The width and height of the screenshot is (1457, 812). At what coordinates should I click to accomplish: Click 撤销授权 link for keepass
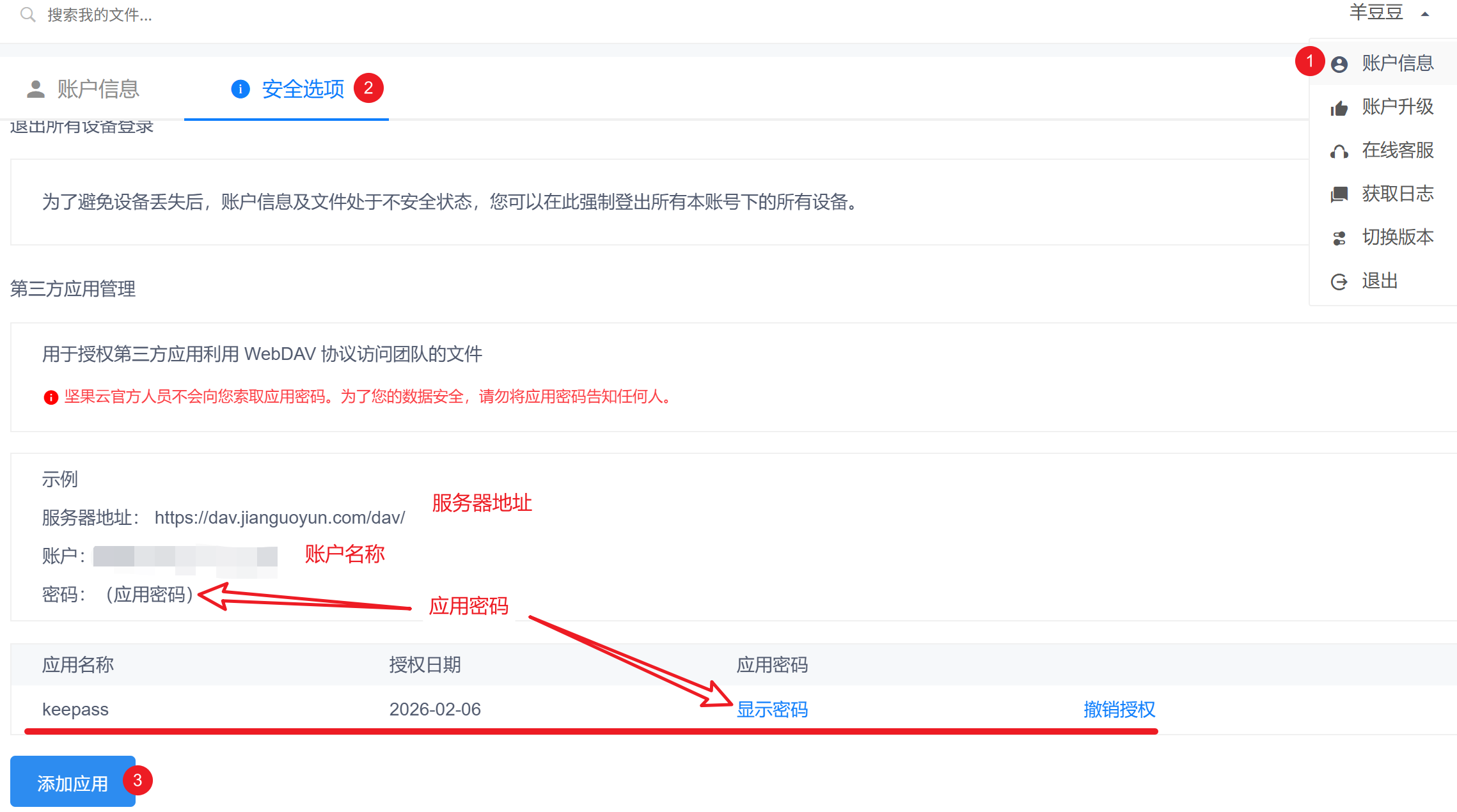(x=1119, y=709)
